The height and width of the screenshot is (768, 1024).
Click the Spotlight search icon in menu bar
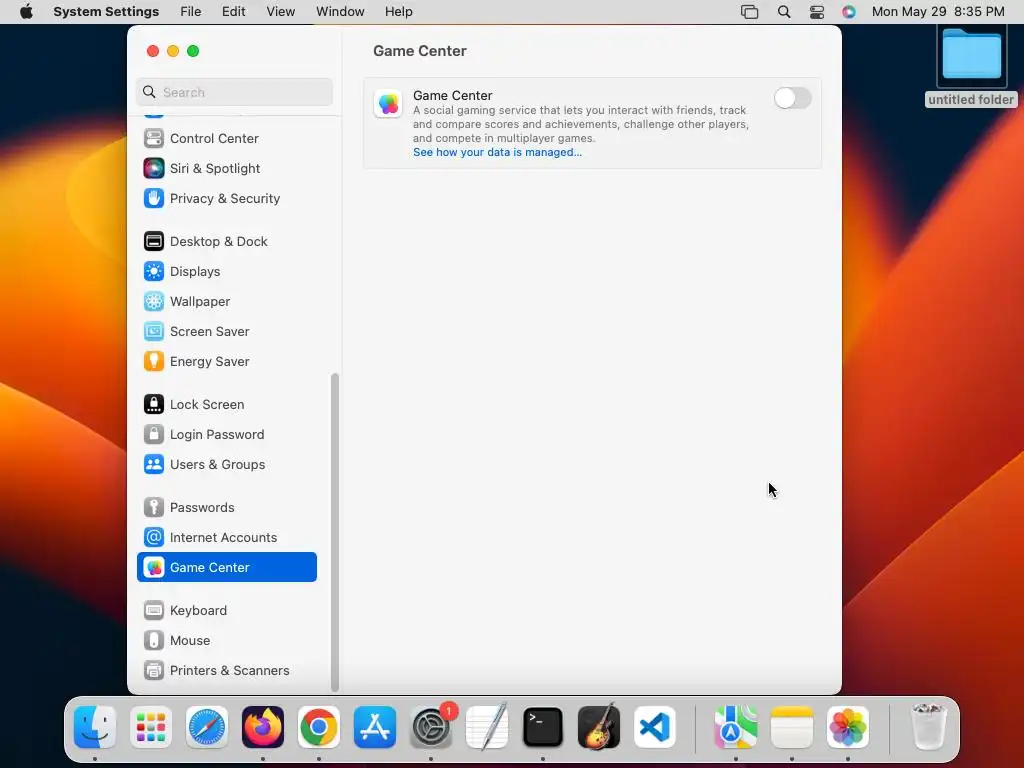click(784, 12)
